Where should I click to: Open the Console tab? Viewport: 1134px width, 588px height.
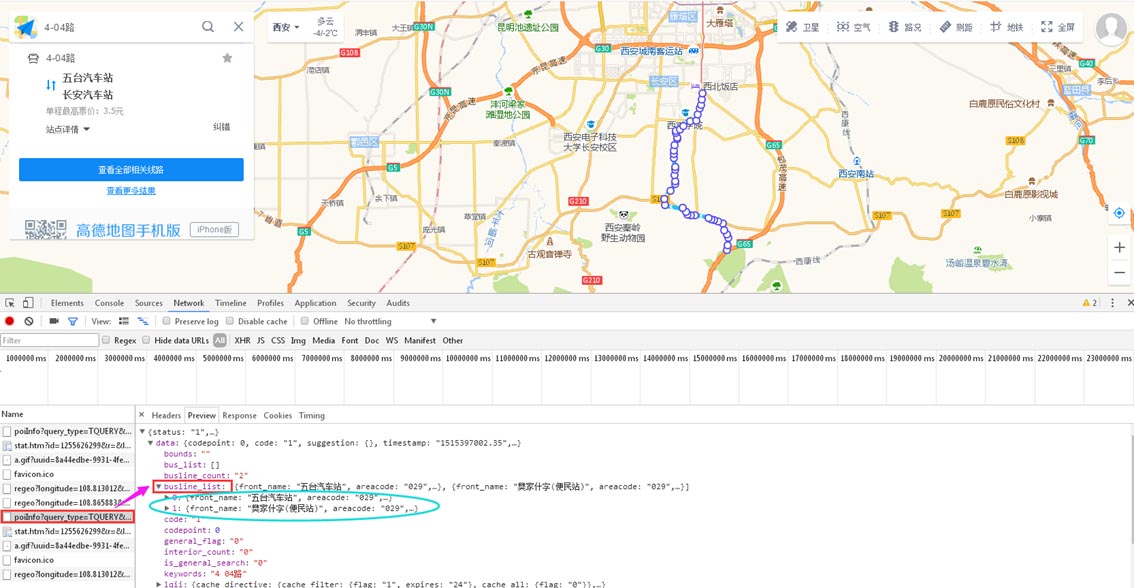pos(109,303)
